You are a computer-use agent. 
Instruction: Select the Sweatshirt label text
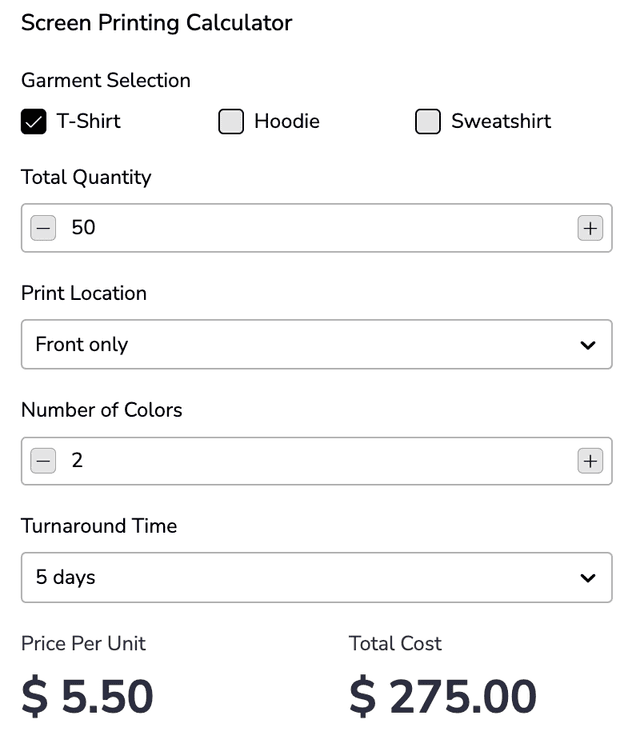point(501,121)
